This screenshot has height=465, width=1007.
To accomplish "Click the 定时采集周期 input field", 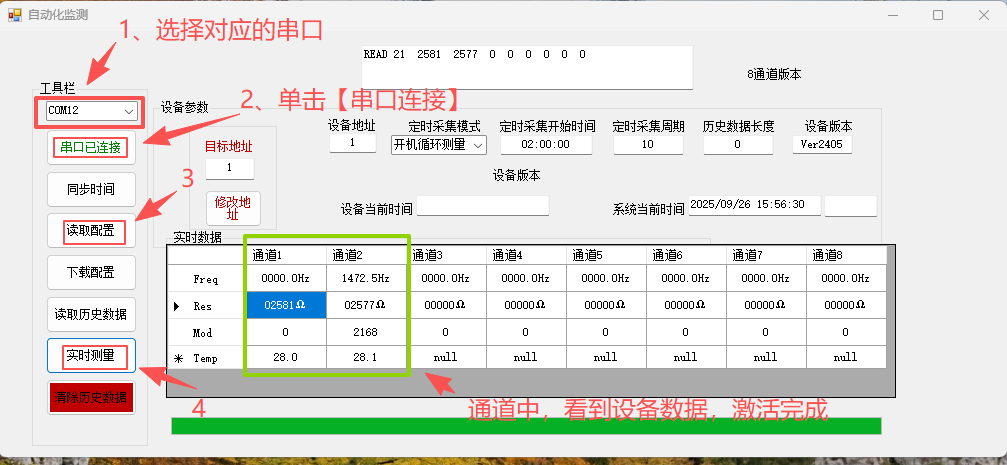I will [x=648, y=144].
